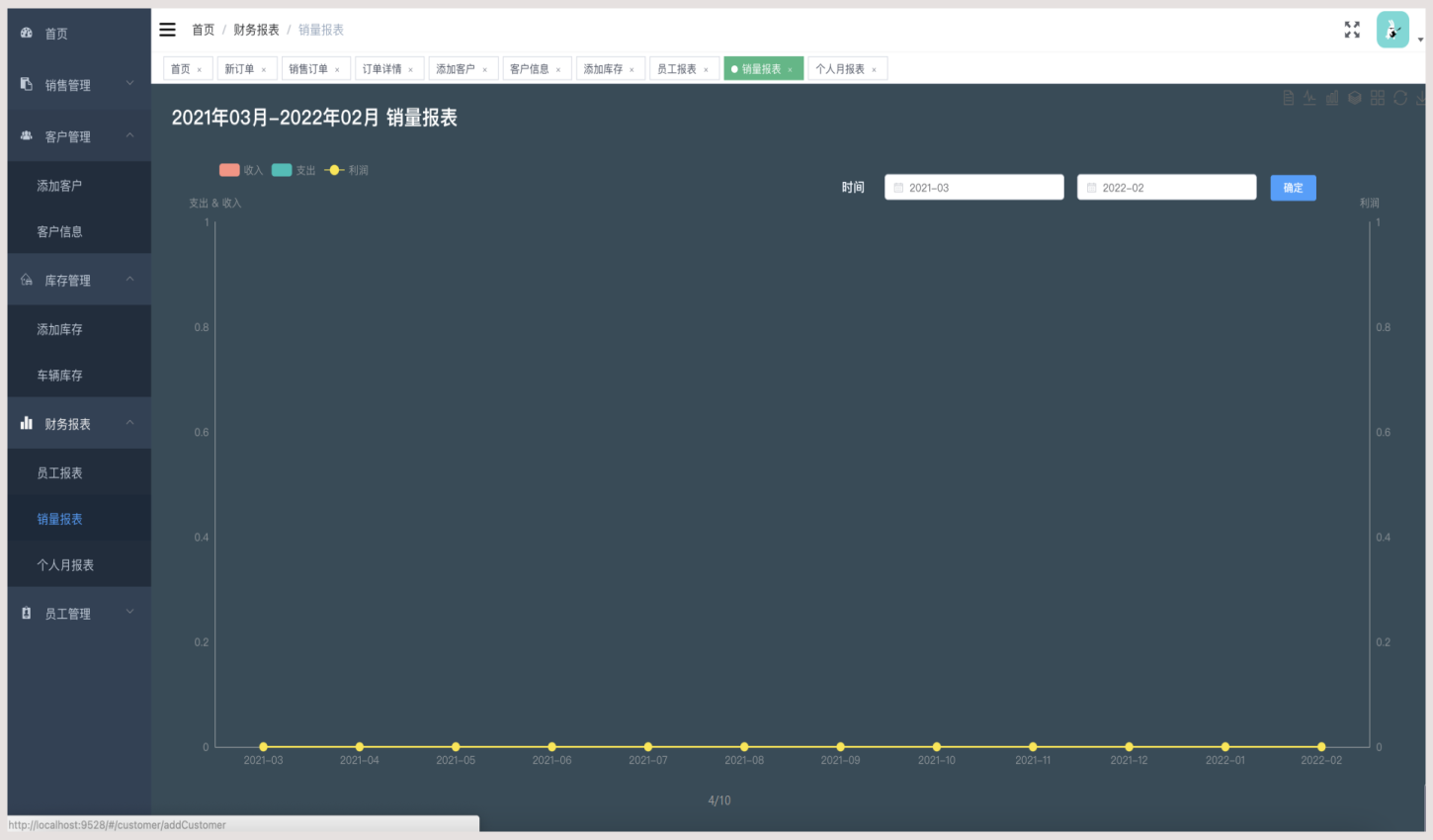Screen dimensions: 1433x840
Task: Open the chart data view icon
Action: point(1289,98)
